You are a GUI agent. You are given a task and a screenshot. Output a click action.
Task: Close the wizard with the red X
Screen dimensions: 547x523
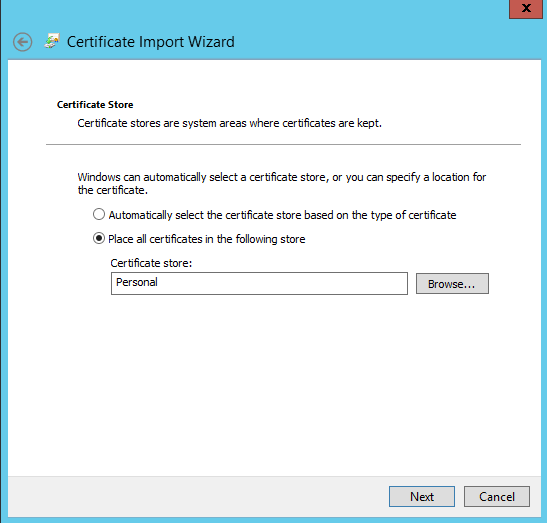pyautogui.click(x=526, y=8)
